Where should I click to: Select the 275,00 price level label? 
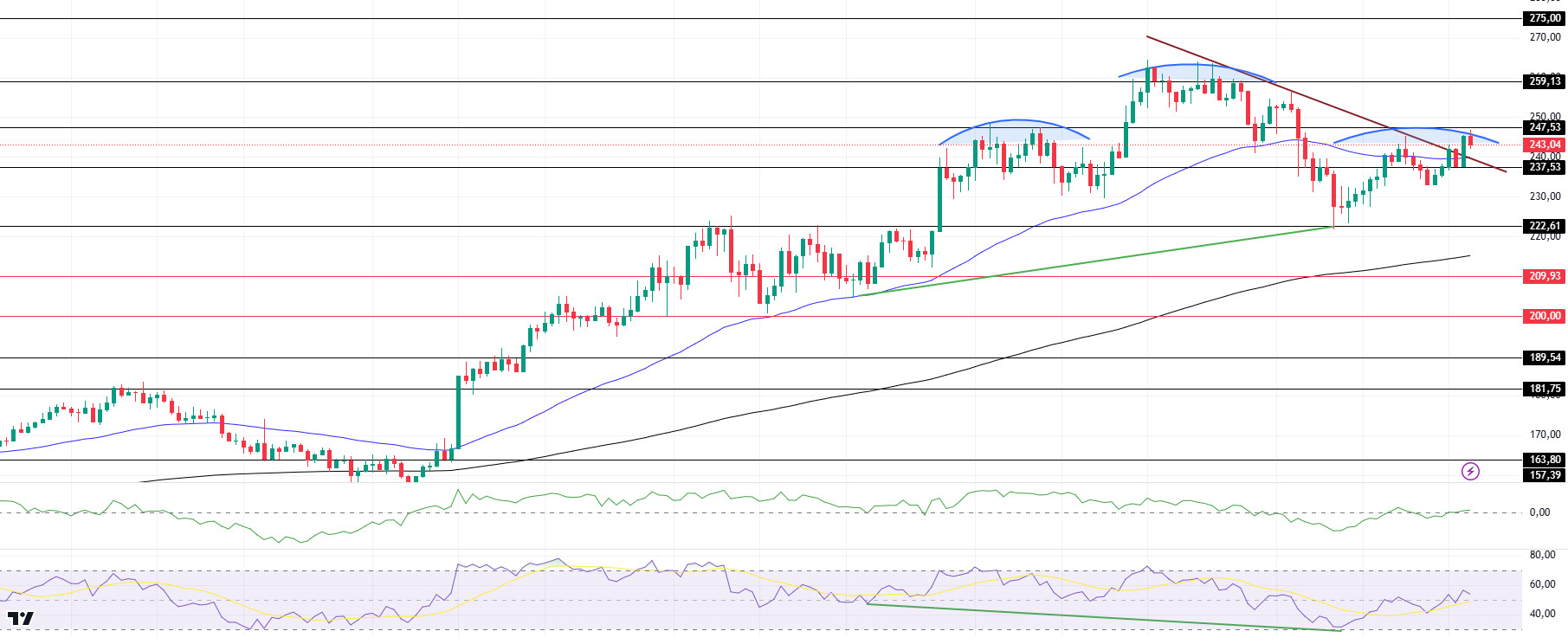[x=1545, y=18]
